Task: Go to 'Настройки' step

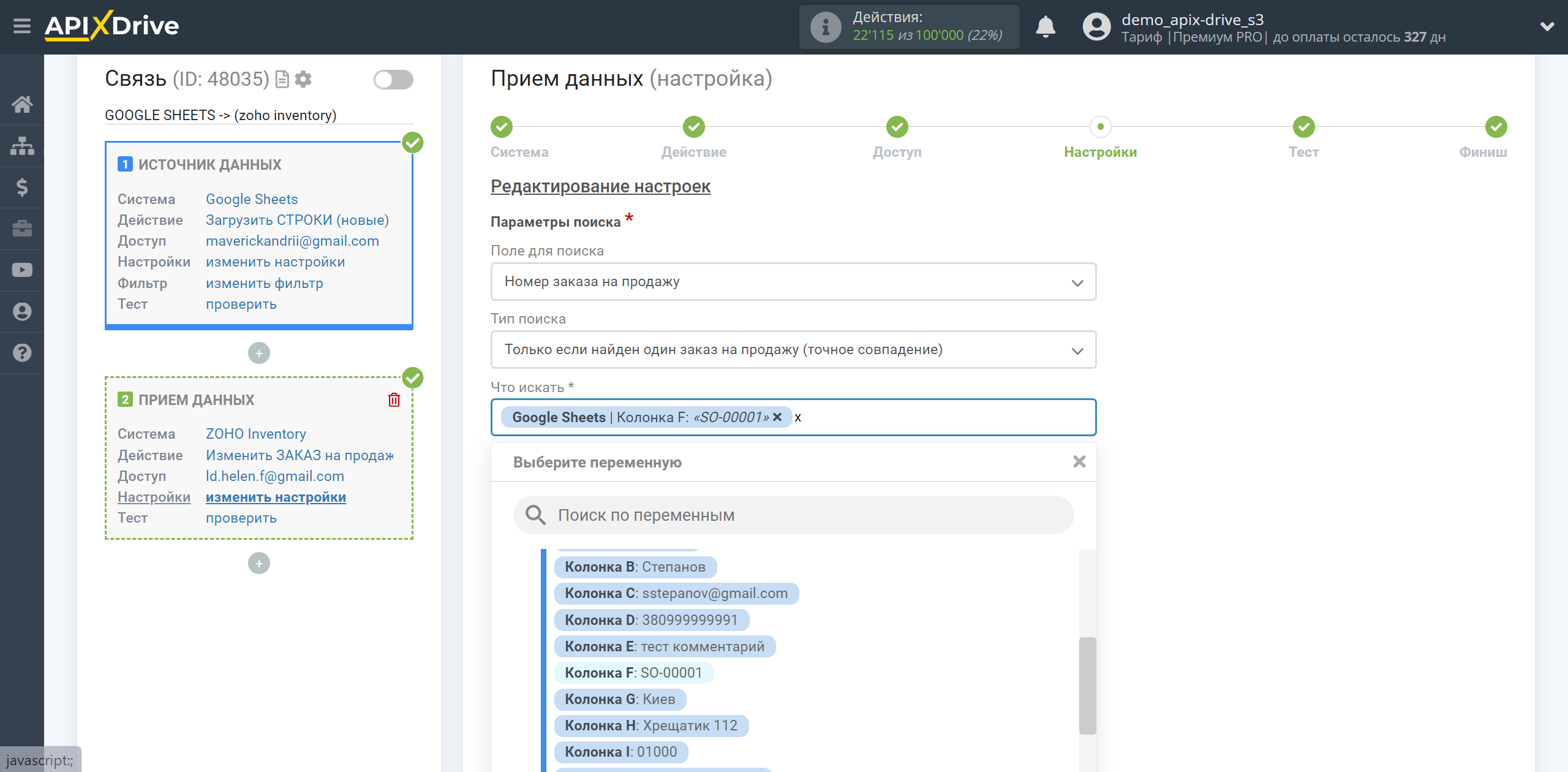Action: click(x=1101, y=127)
